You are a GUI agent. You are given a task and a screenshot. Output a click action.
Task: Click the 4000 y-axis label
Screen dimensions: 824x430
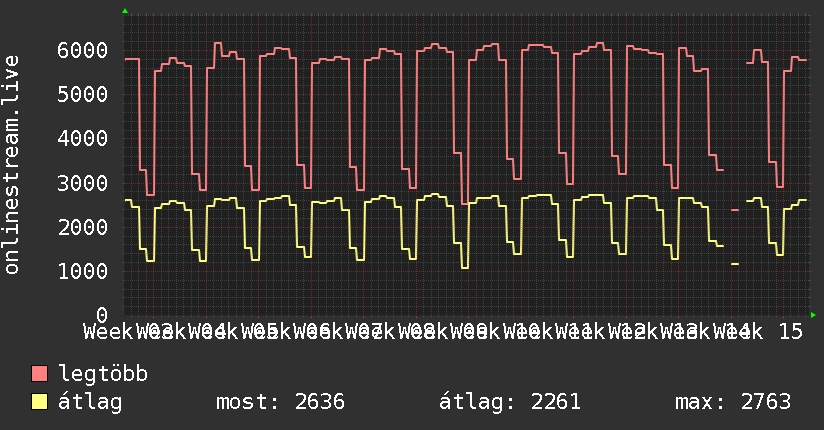coord(83,139)
